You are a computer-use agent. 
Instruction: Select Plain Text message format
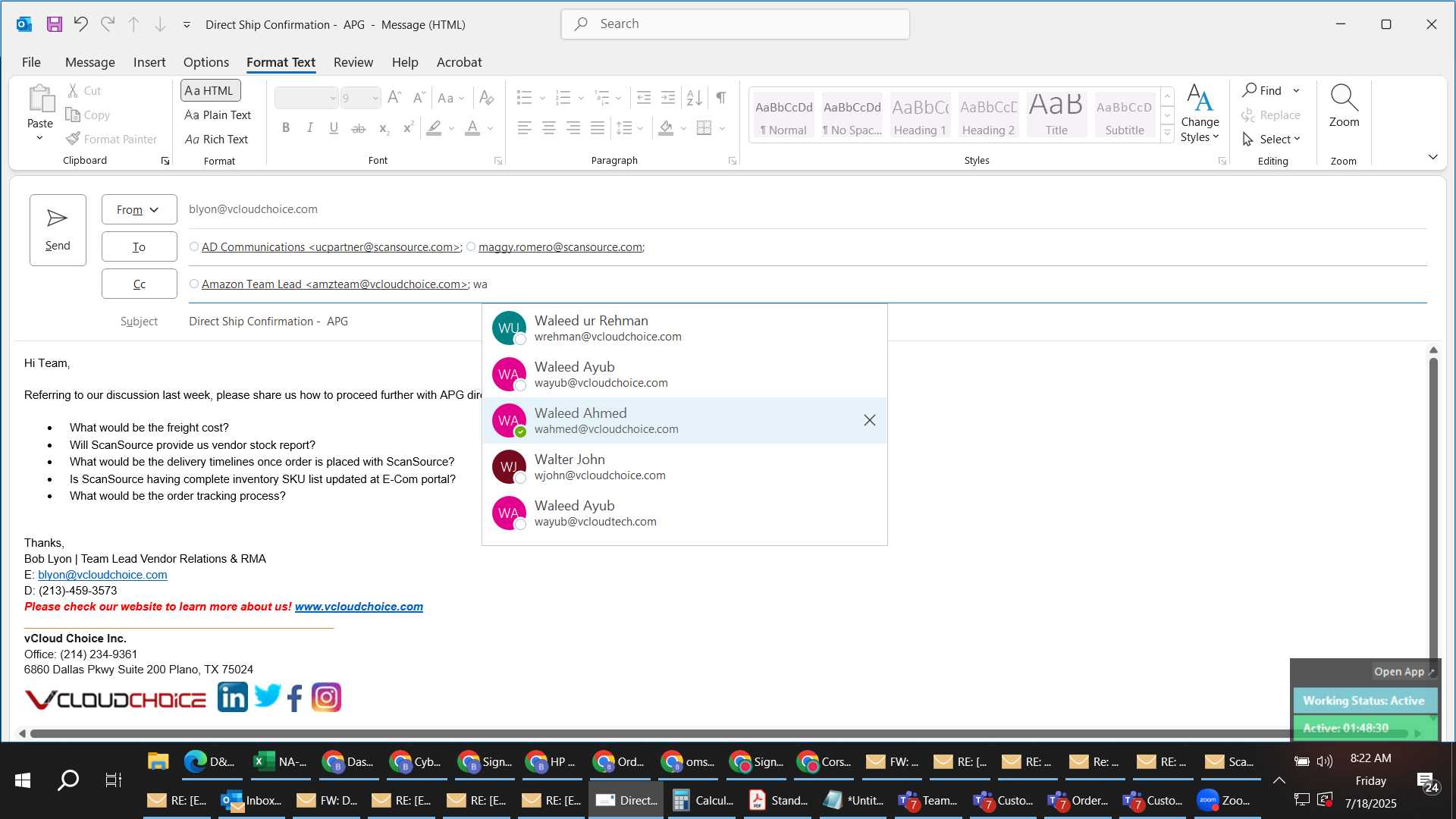(218, 115)
